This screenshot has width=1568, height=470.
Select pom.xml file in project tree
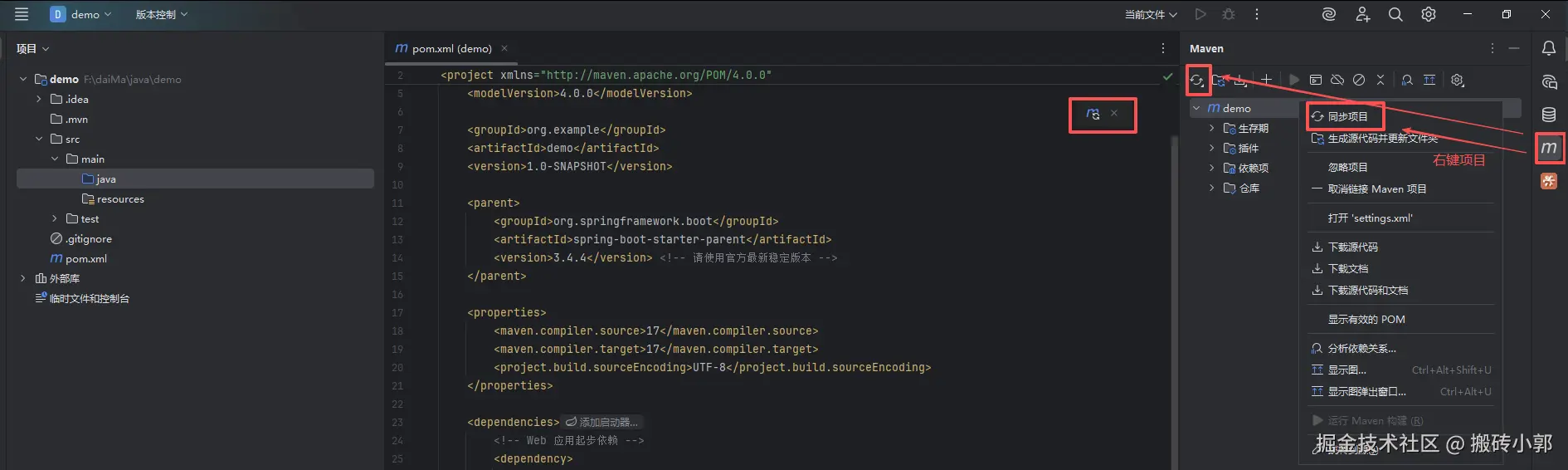(85, 258)
